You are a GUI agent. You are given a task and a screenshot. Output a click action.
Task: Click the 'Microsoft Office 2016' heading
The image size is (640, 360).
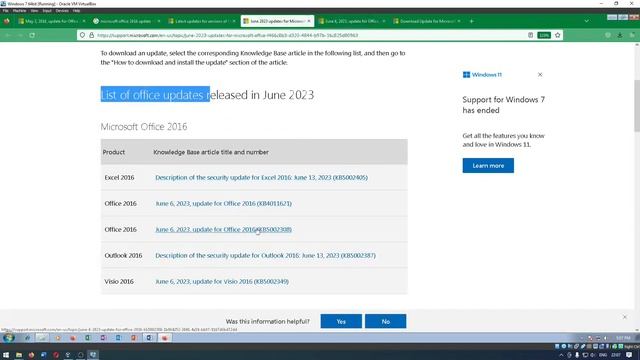(144, 127)
